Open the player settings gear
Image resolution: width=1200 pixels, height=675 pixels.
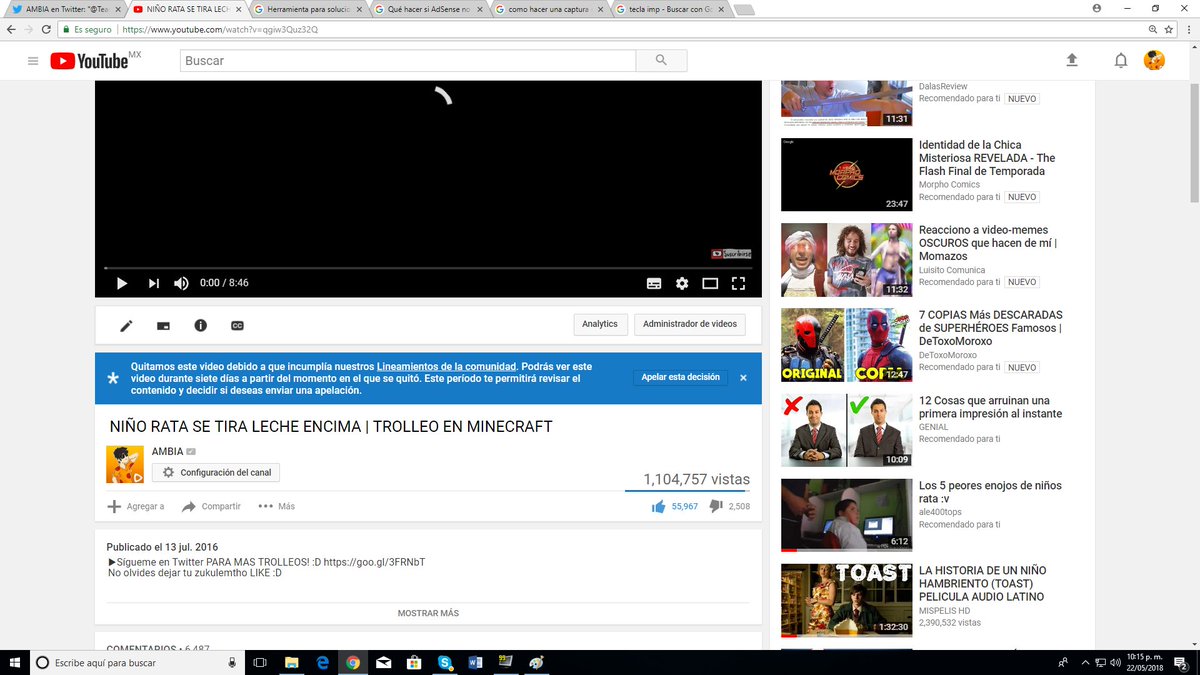[x=682, y=283]
